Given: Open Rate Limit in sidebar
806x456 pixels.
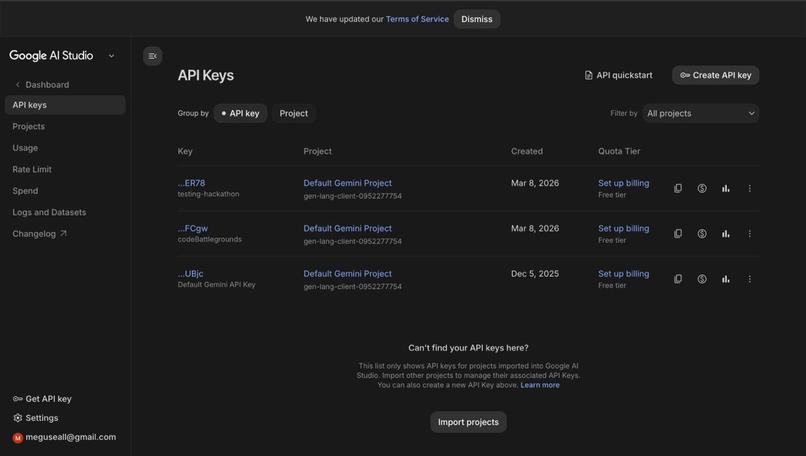Looking at the screenshot, I should (x=32, y=169).
